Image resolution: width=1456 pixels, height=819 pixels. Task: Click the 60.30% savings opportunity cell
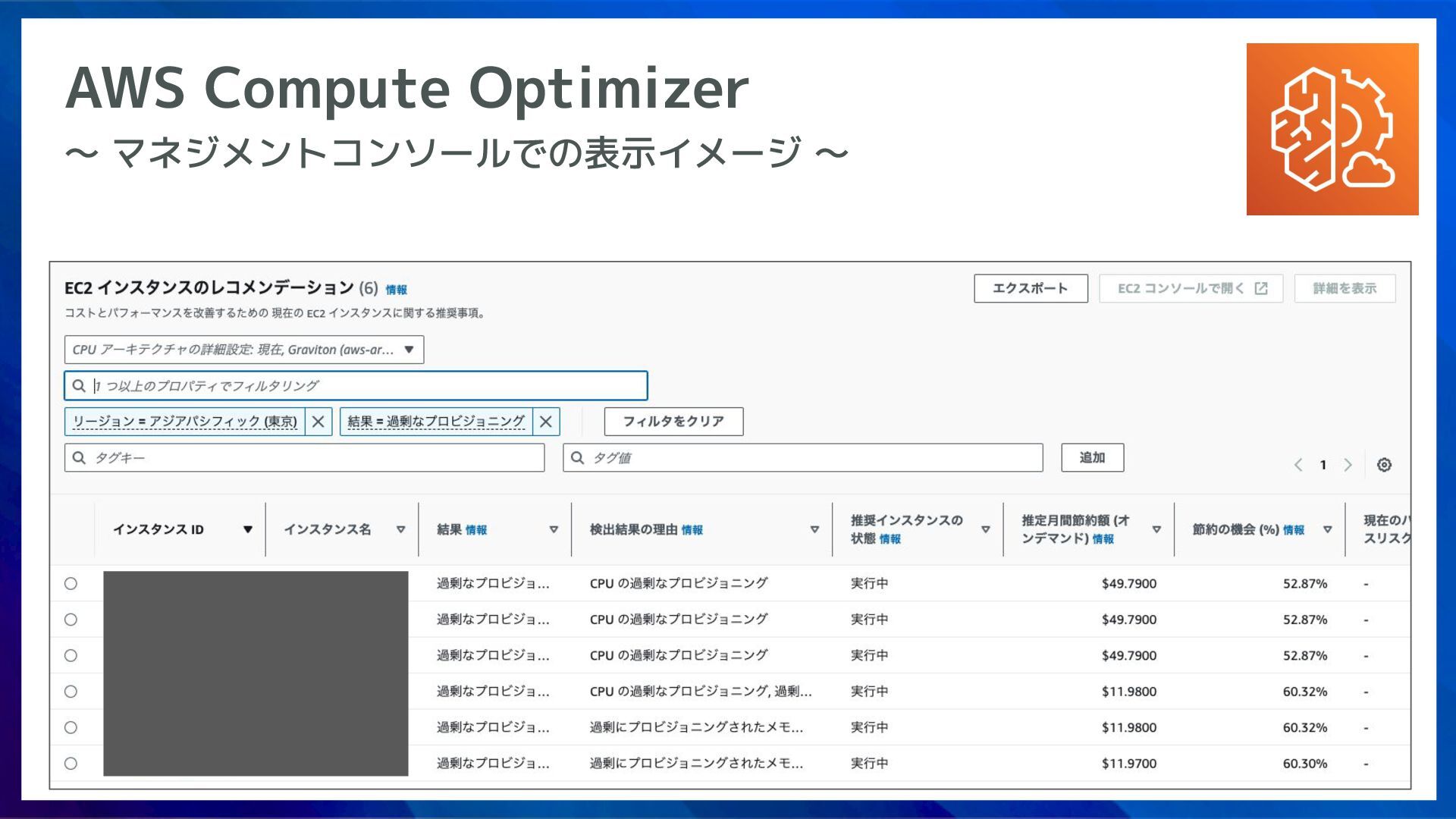click(x=1304, y=764)
